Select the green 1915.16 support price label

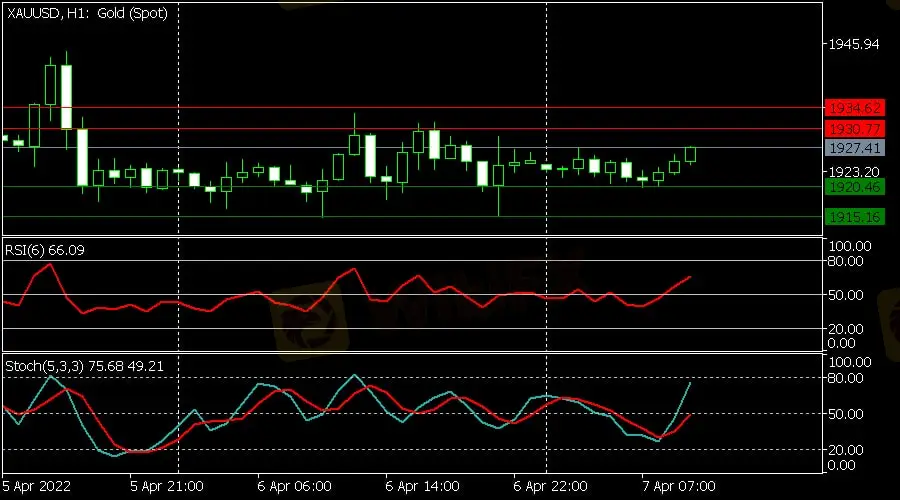pos(853,217)
